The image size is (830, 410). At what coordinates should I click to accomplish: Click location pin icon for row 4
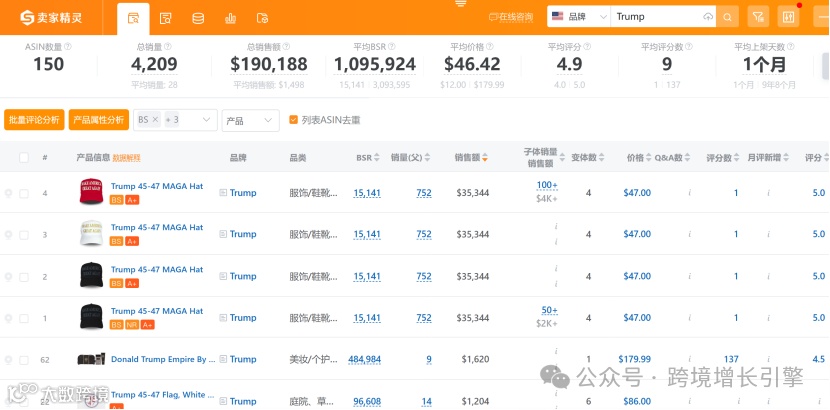tap(8, 193)
